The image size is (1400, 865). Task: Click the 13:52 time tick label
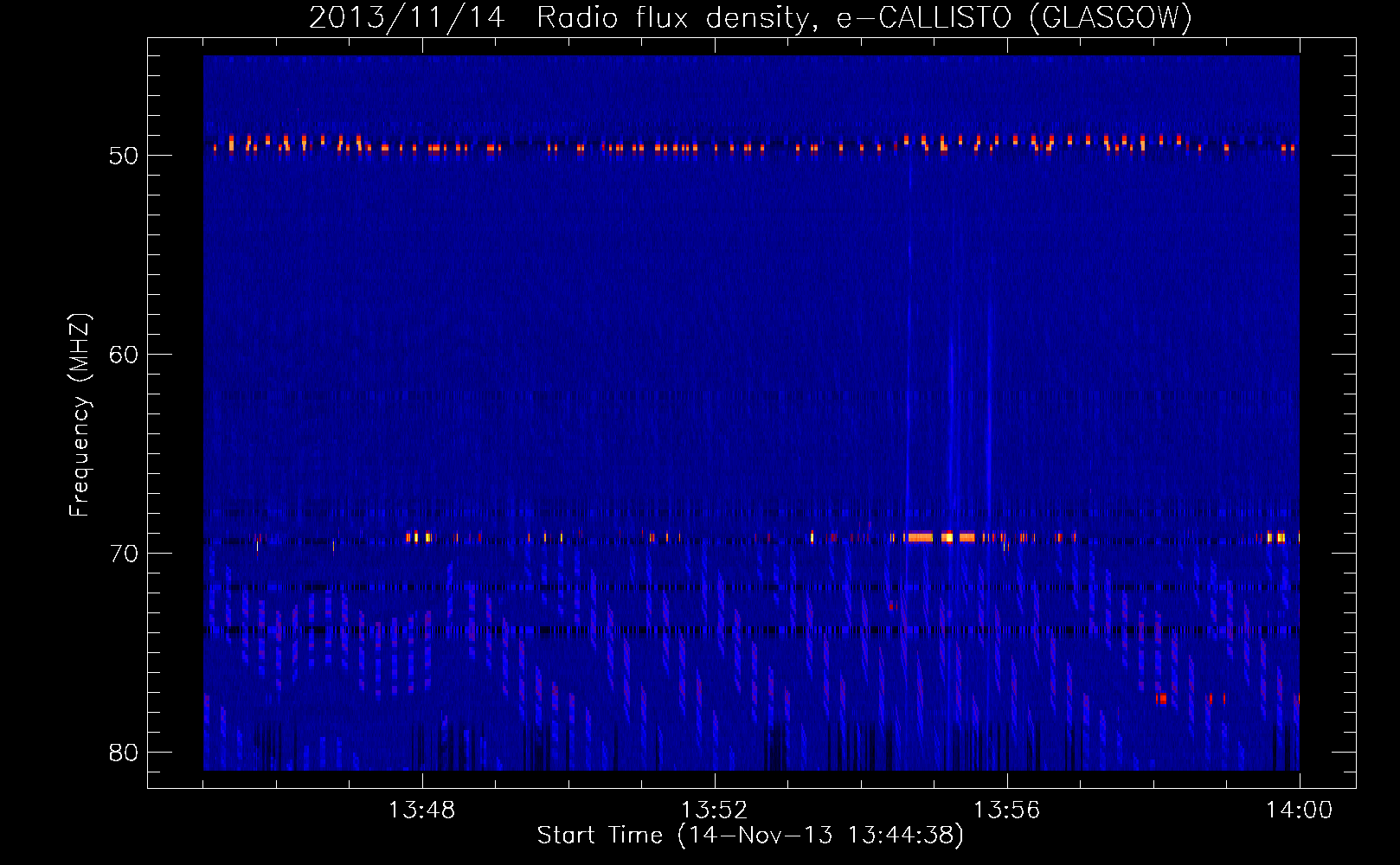(714, 811)
